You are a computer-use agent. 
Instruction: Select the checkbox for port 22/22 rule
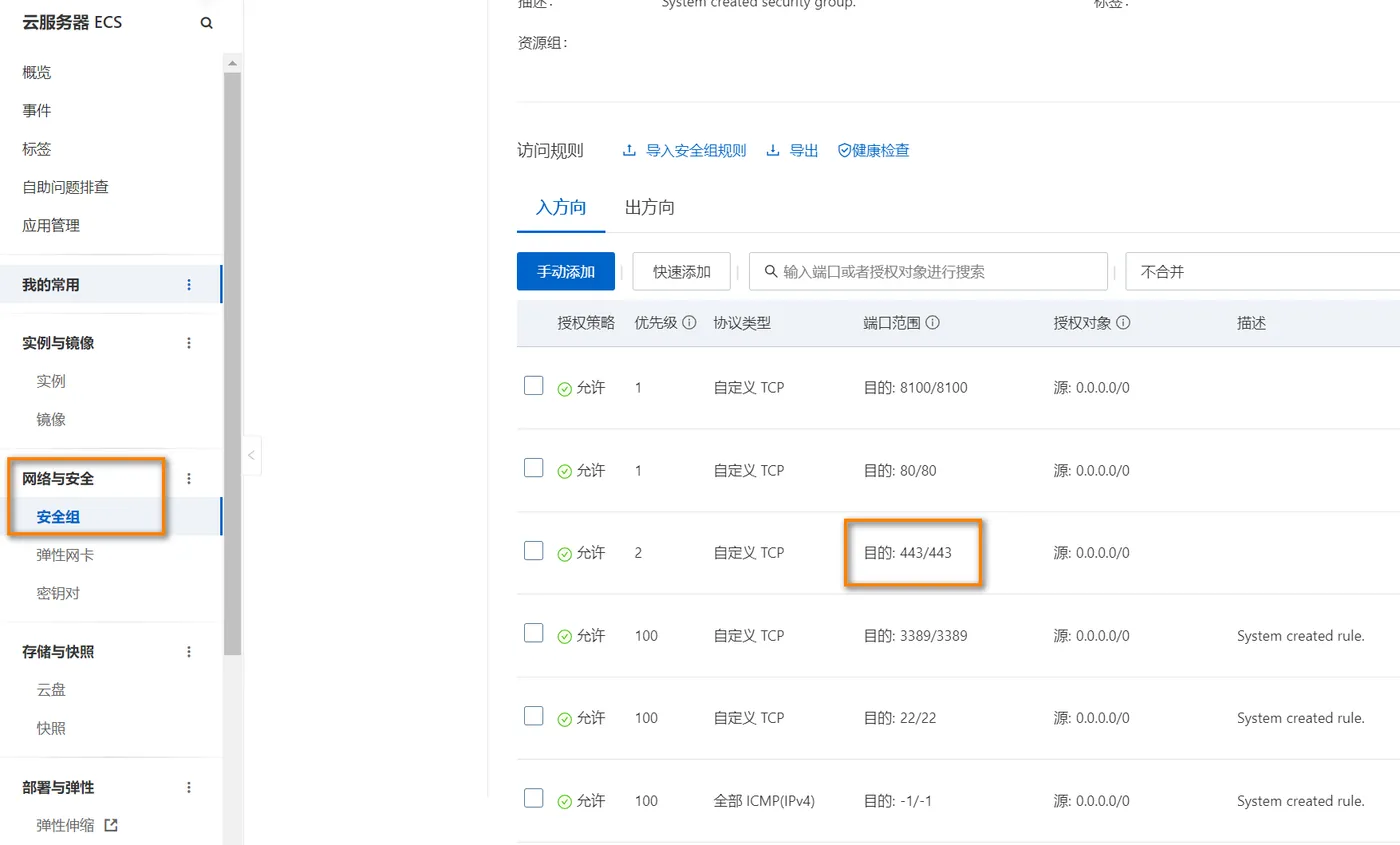point(534,716)
